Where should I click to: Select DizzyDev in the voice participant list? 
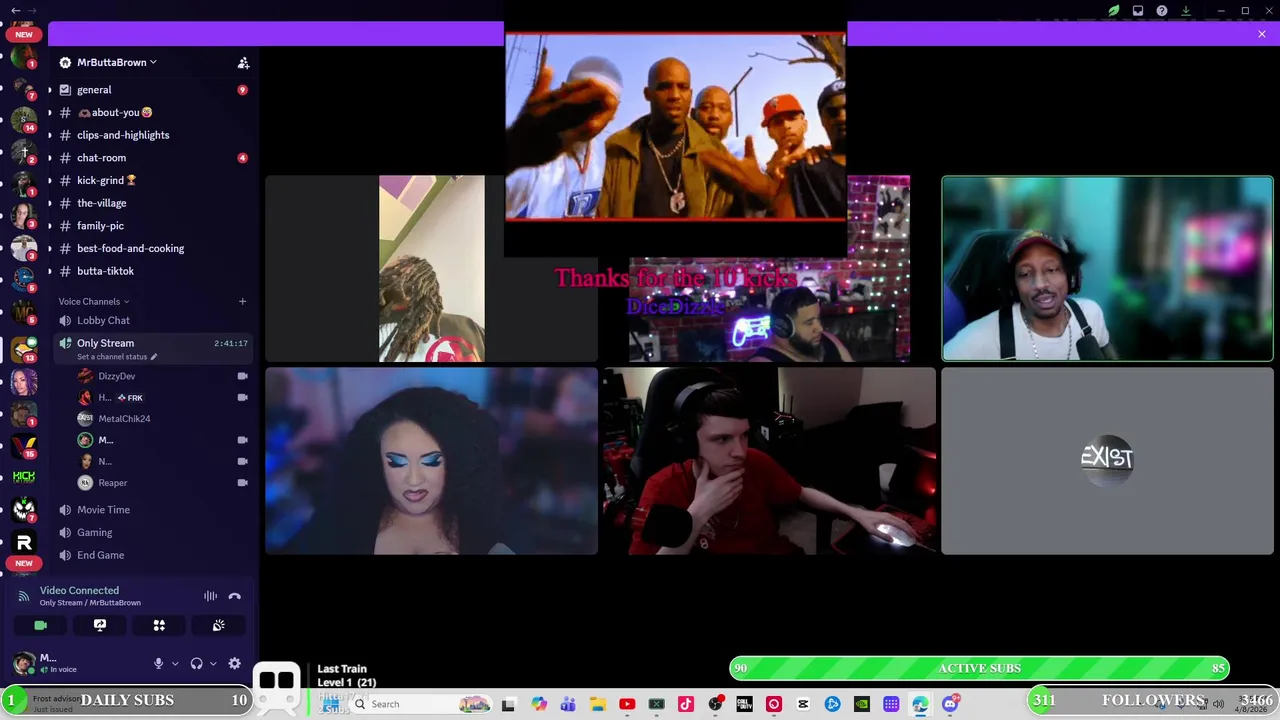(x=116, y=376)
